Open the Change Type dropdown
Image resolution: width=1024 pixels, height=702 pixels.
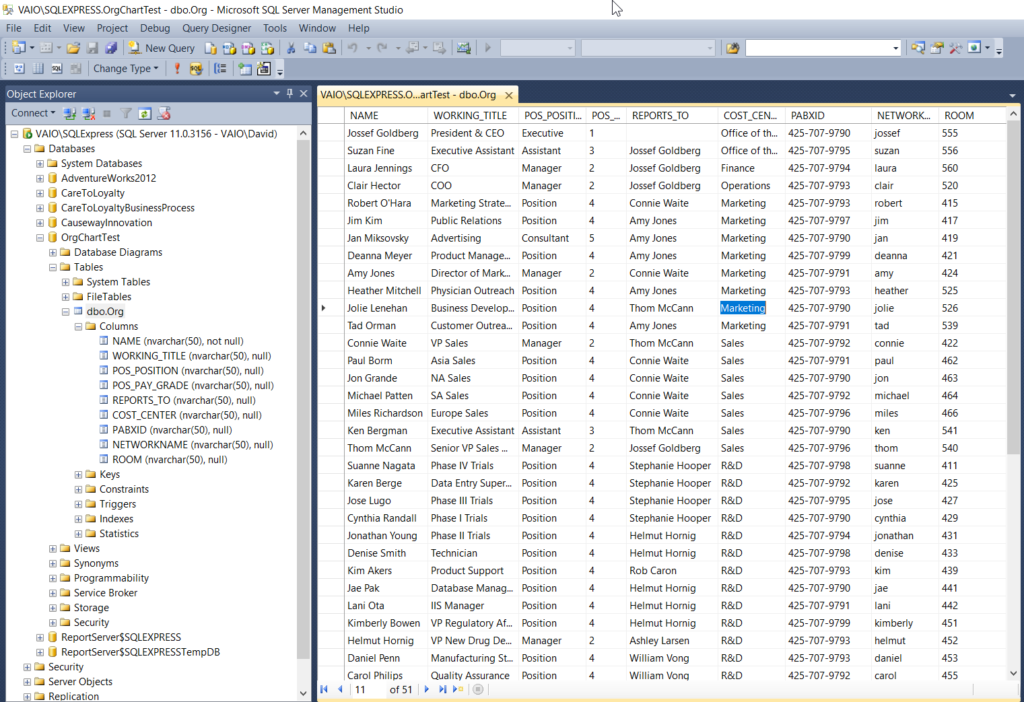click(x=125, y=68)
